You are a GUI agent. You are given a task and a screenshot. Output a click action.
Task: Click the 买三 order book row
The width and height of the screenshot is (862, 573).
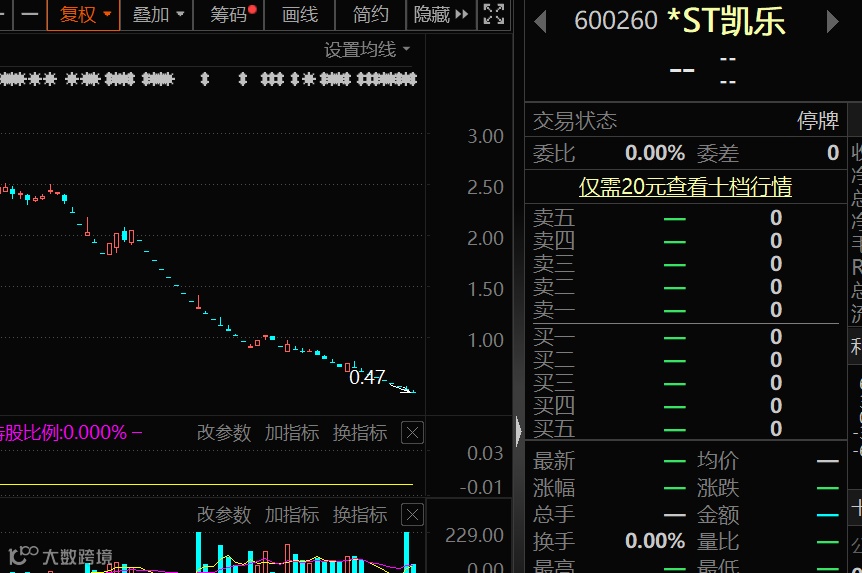(686, 383)
